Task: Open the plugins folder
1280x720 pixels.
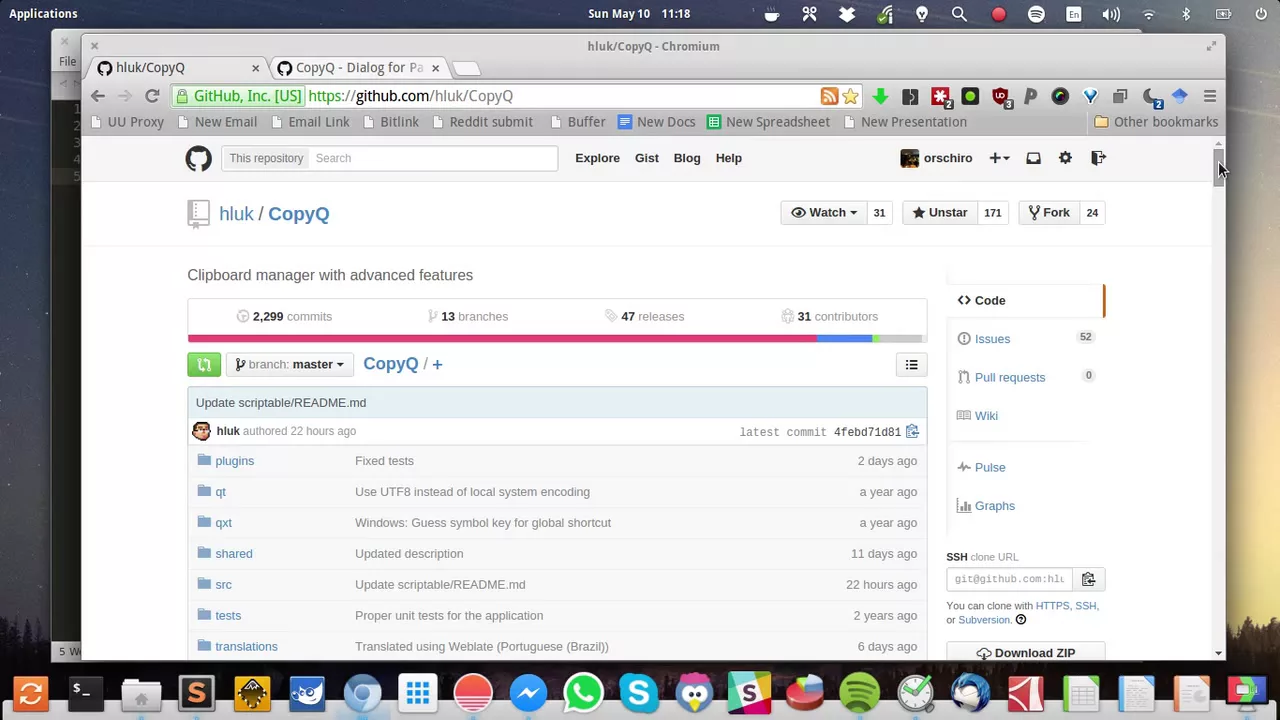Action: [234, 461]
